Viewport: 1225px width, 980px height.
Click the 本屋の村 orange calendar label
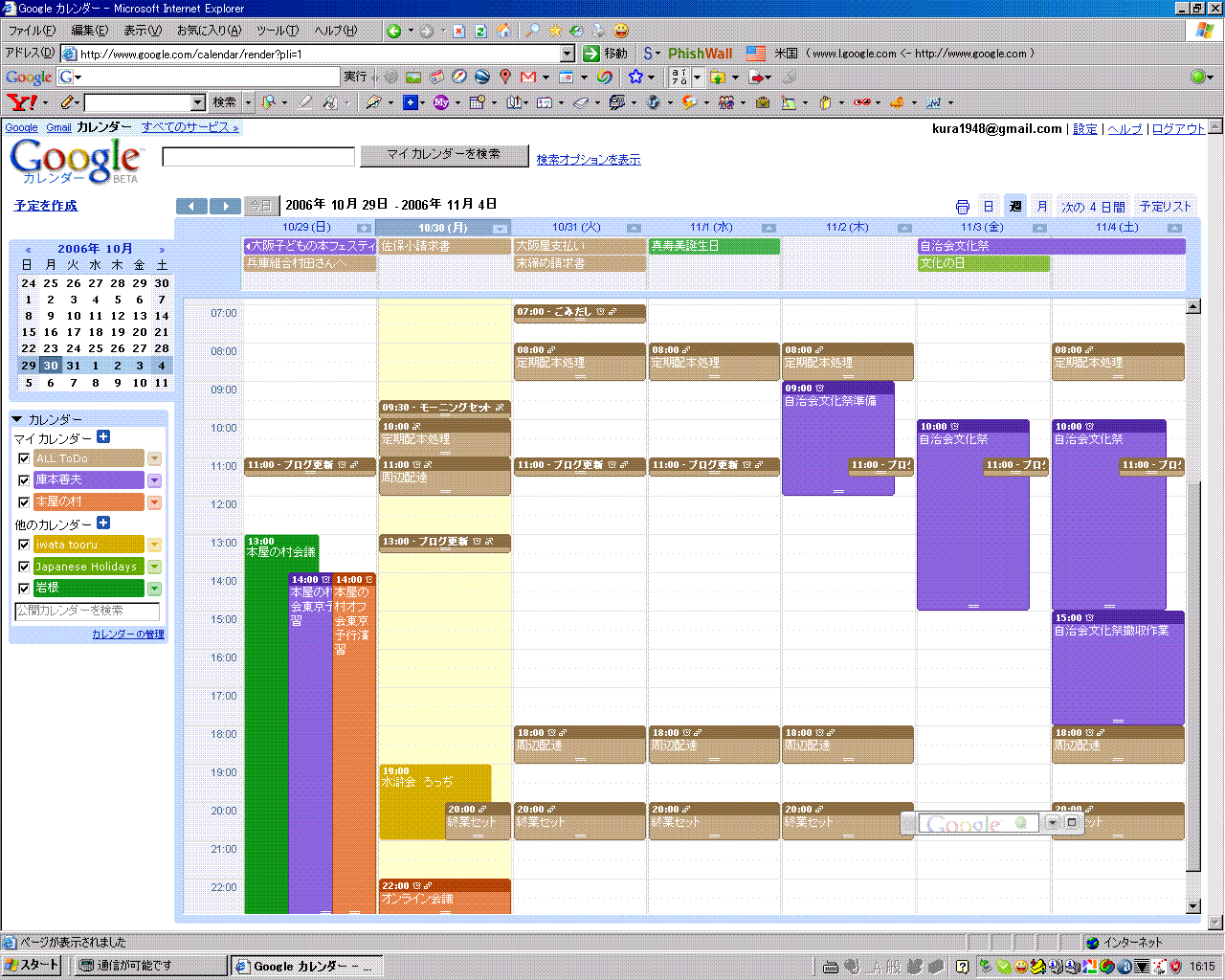tap(89, 502)
